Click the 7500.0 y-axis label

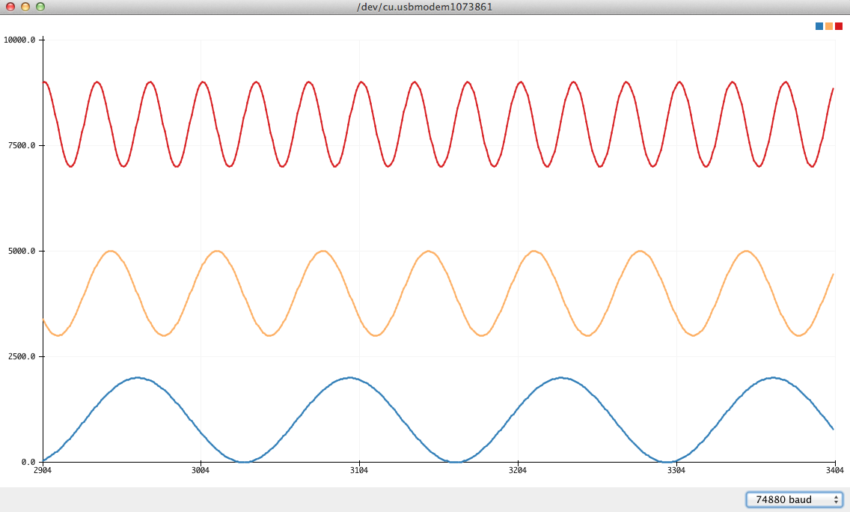point(22,145)
